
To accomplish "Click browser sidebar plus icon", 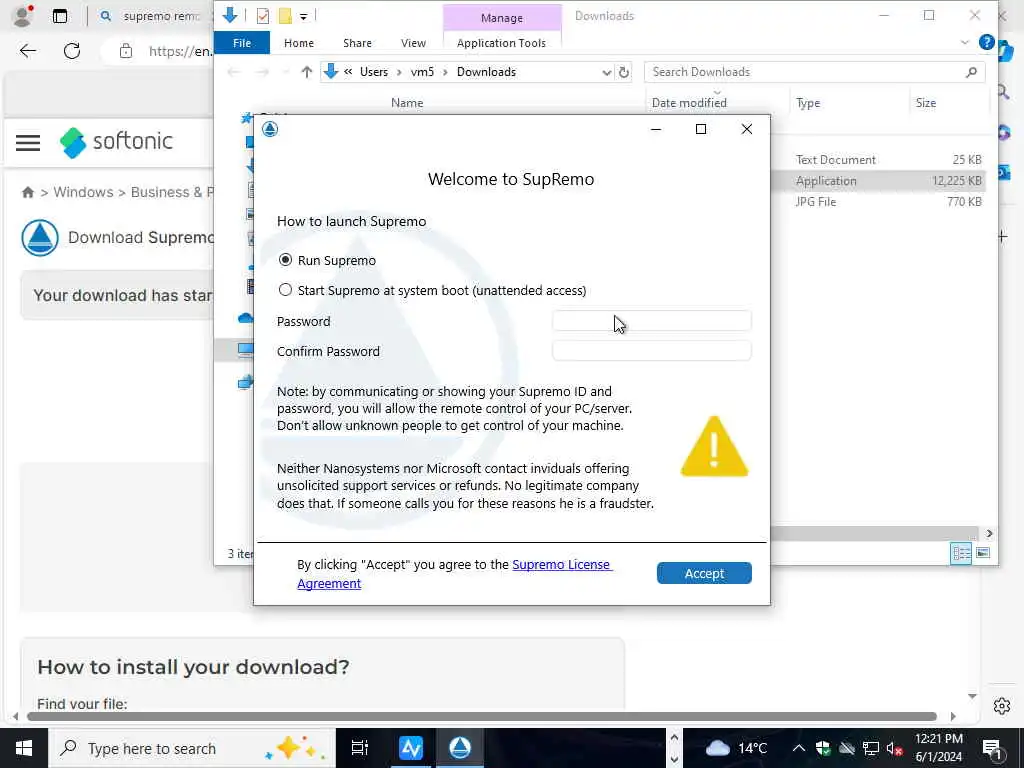I will (1002, 236).
